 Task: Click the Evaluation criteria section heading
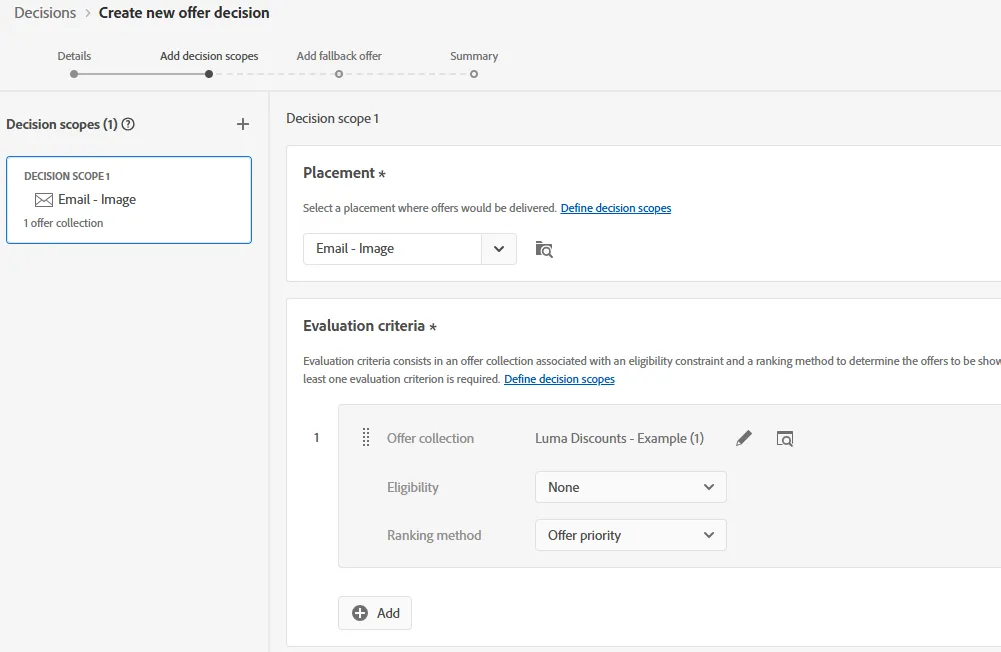[x=364, y=326]
